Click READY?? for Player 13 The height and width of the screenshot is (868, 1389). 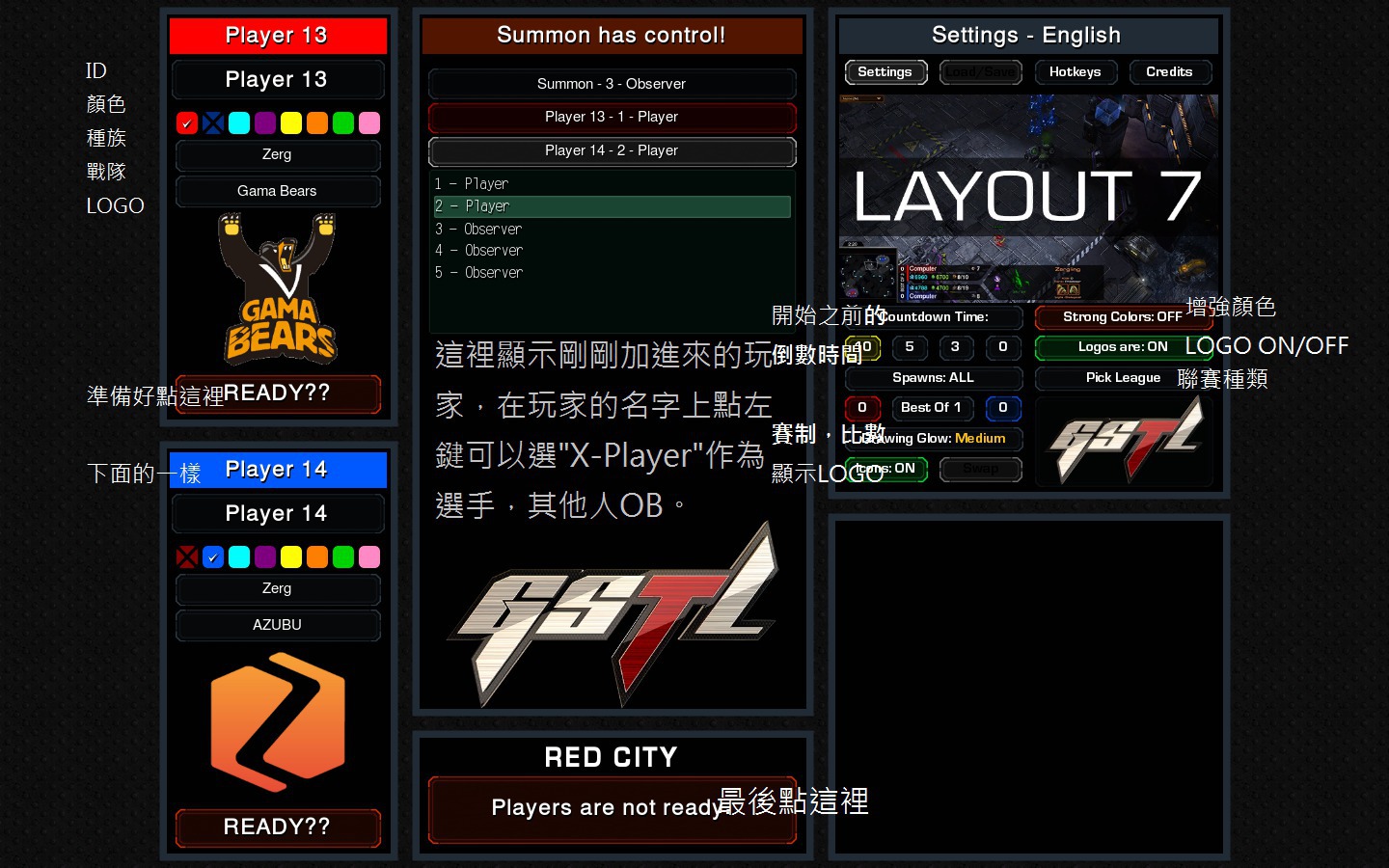278,393
